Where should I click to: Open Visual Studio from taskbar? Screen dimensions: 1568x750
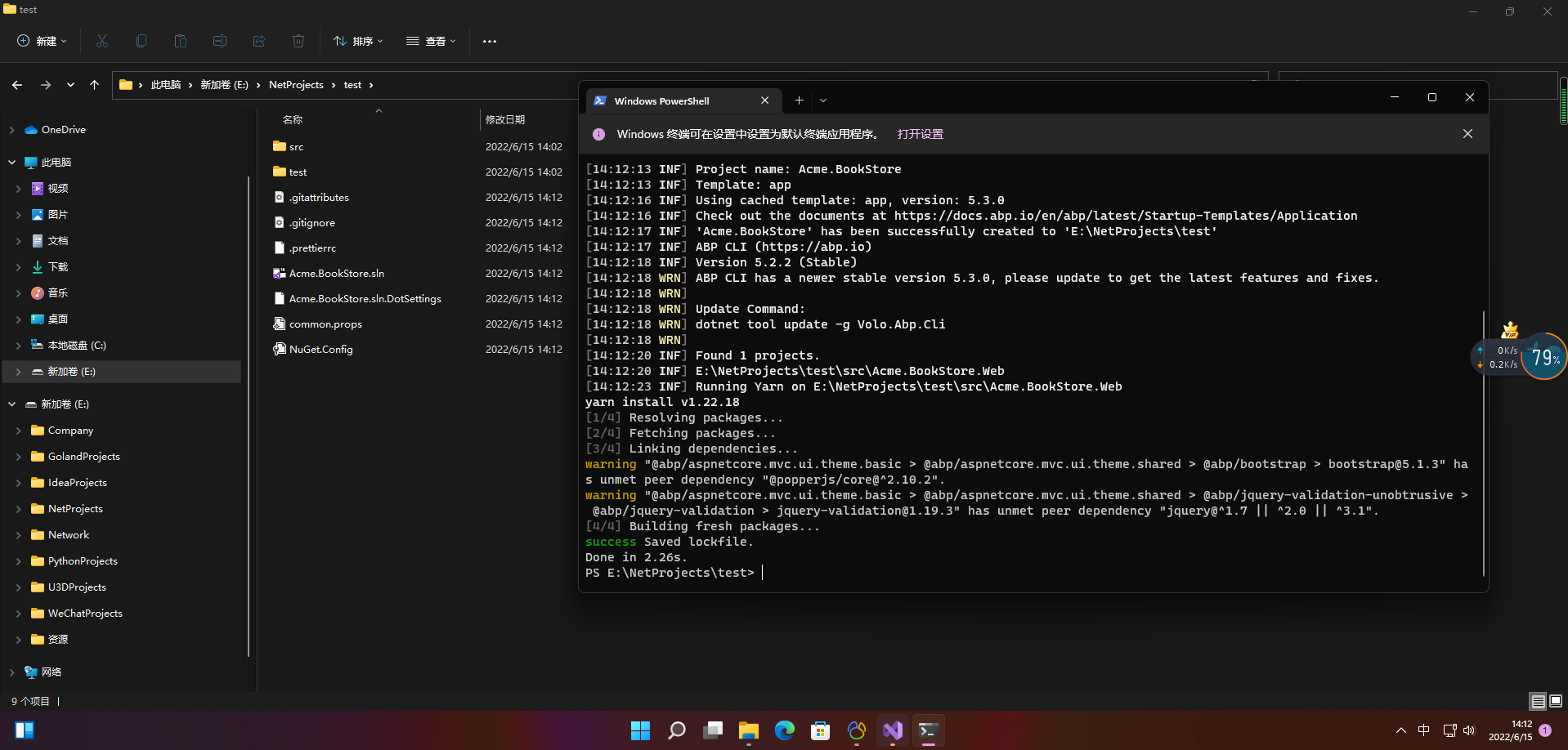pyautogui.click(x=892, y=730)
